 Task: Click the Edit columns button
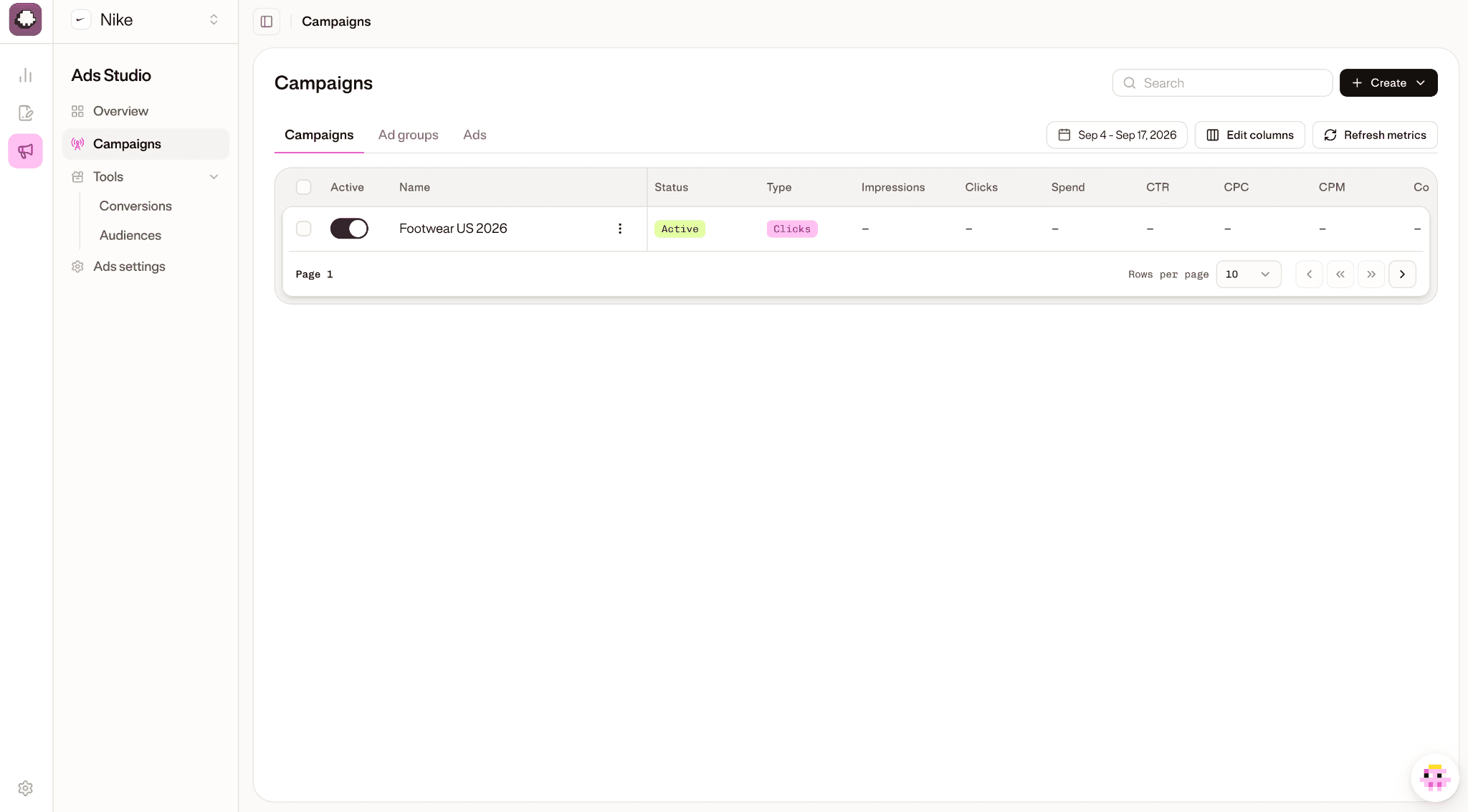coord(1250,135)
